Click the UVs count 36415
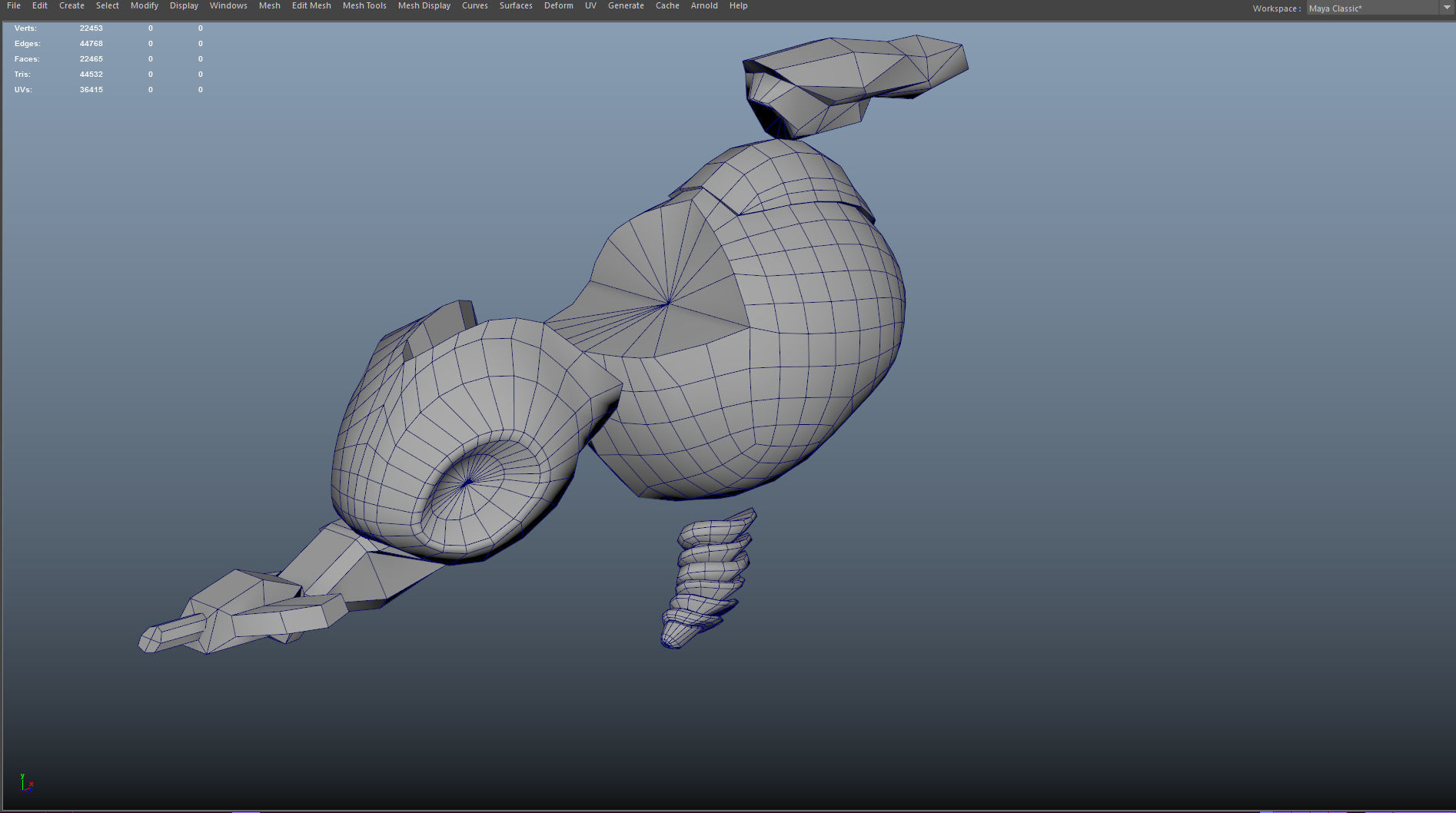The image size is (1456, 813). coord(91,90)
